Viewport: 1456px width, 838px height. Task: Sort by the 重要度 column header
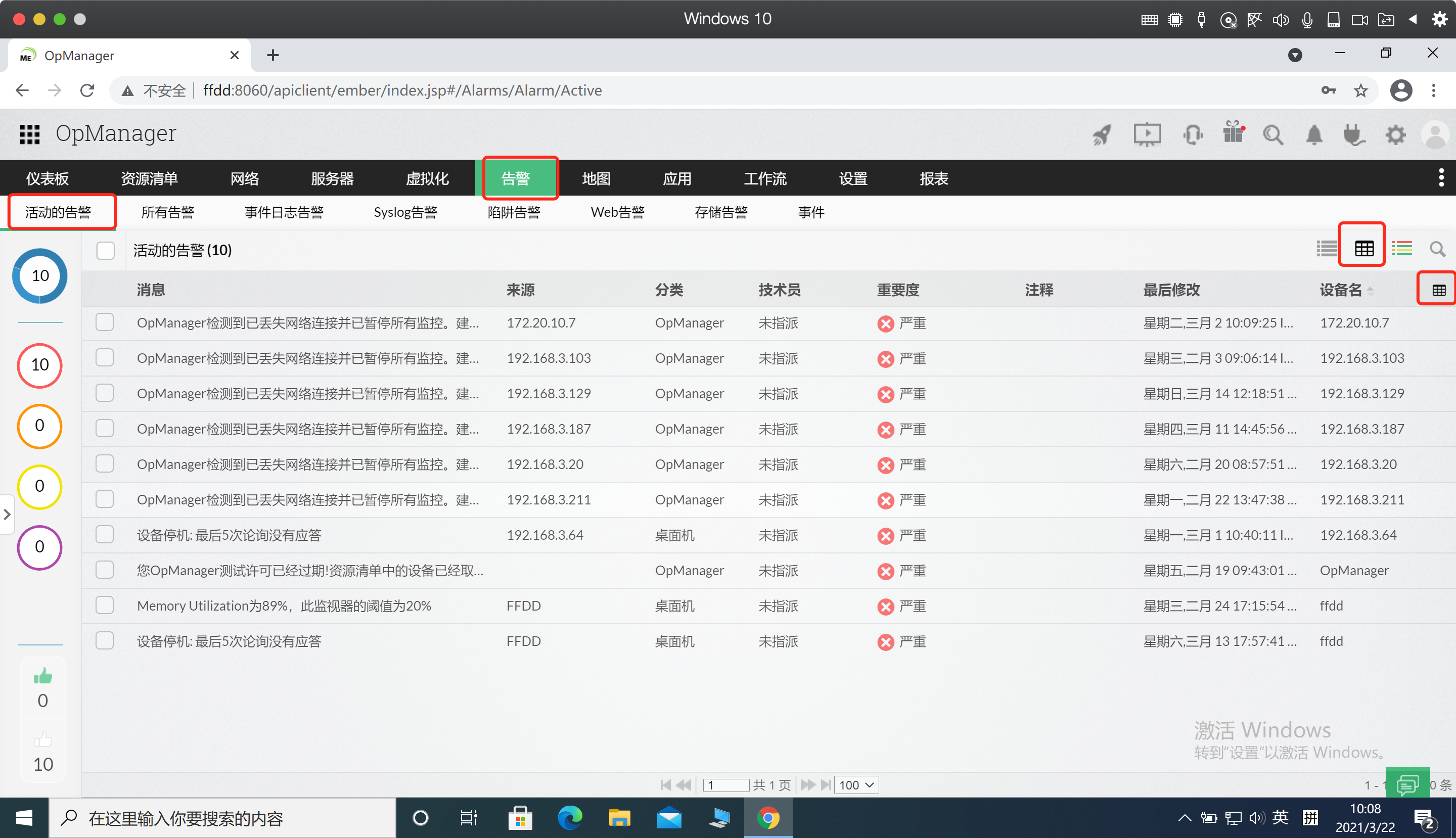coord(897,290)
